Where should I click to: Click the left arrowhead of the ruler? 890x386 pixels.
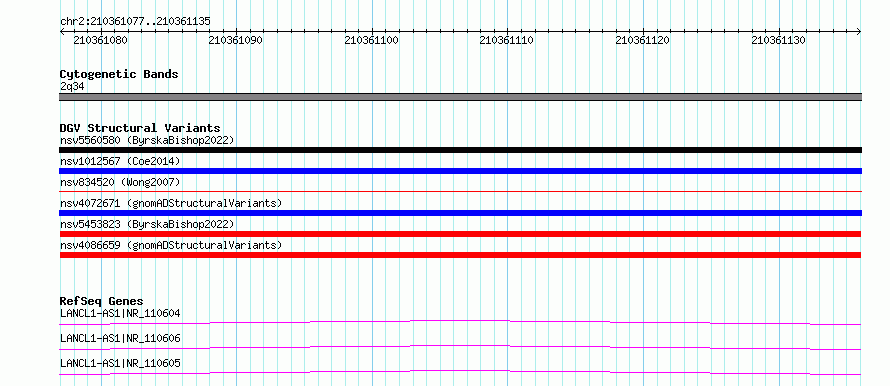click(62, 31)
